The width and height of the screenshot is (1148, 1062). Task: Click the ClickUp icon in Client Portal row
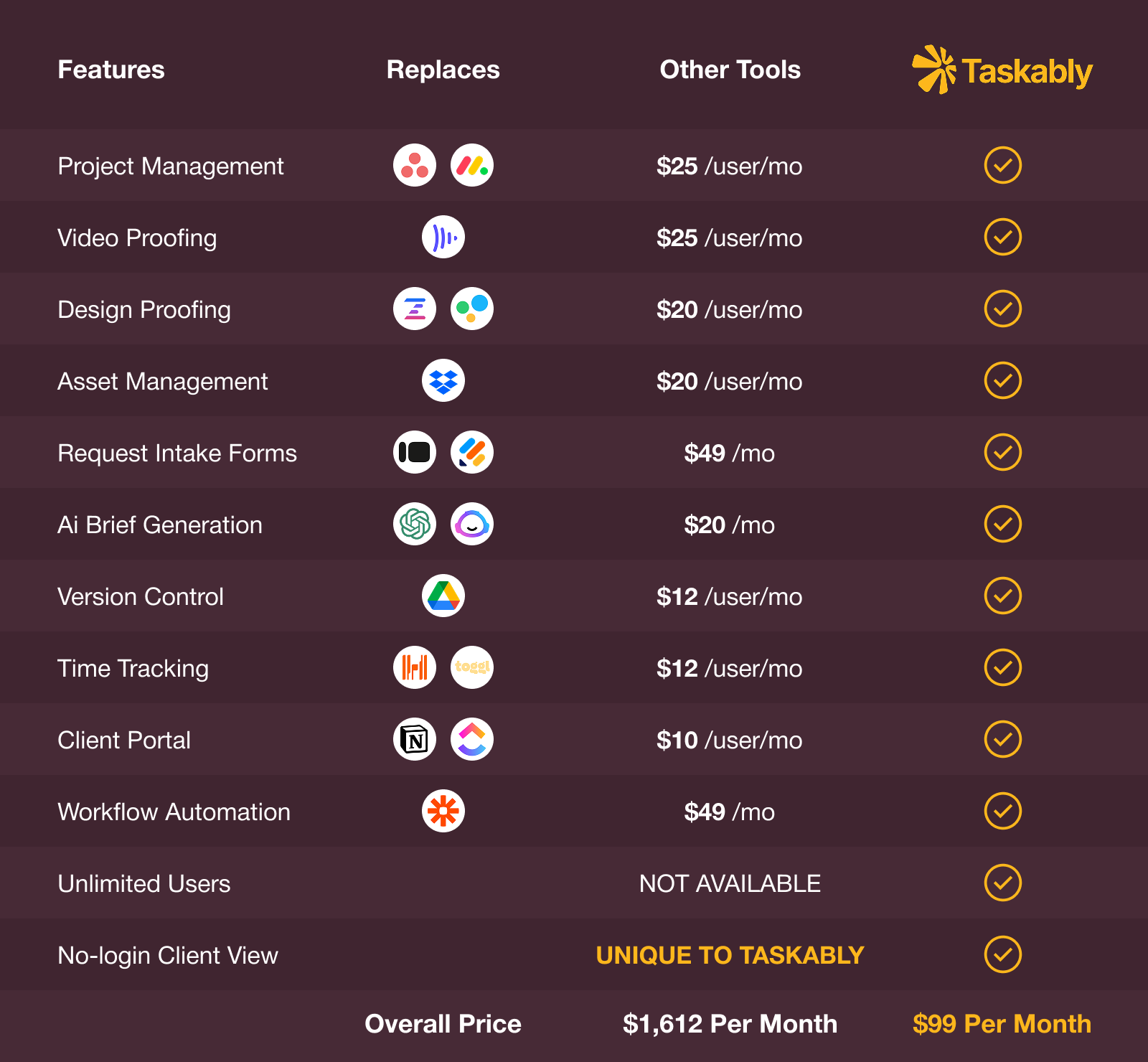coord(472,739)
